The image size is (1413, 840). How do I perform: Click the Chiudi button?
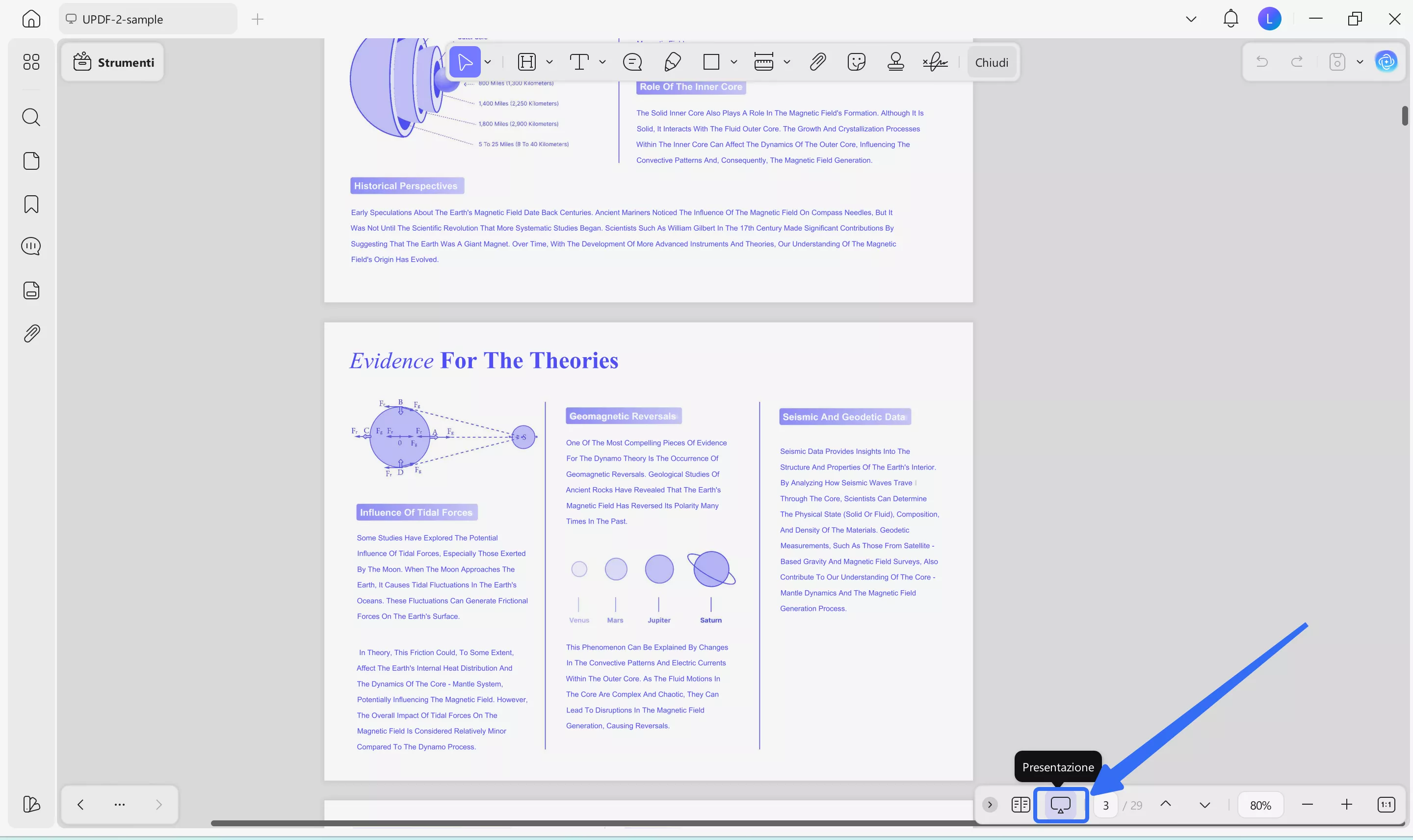991,62
